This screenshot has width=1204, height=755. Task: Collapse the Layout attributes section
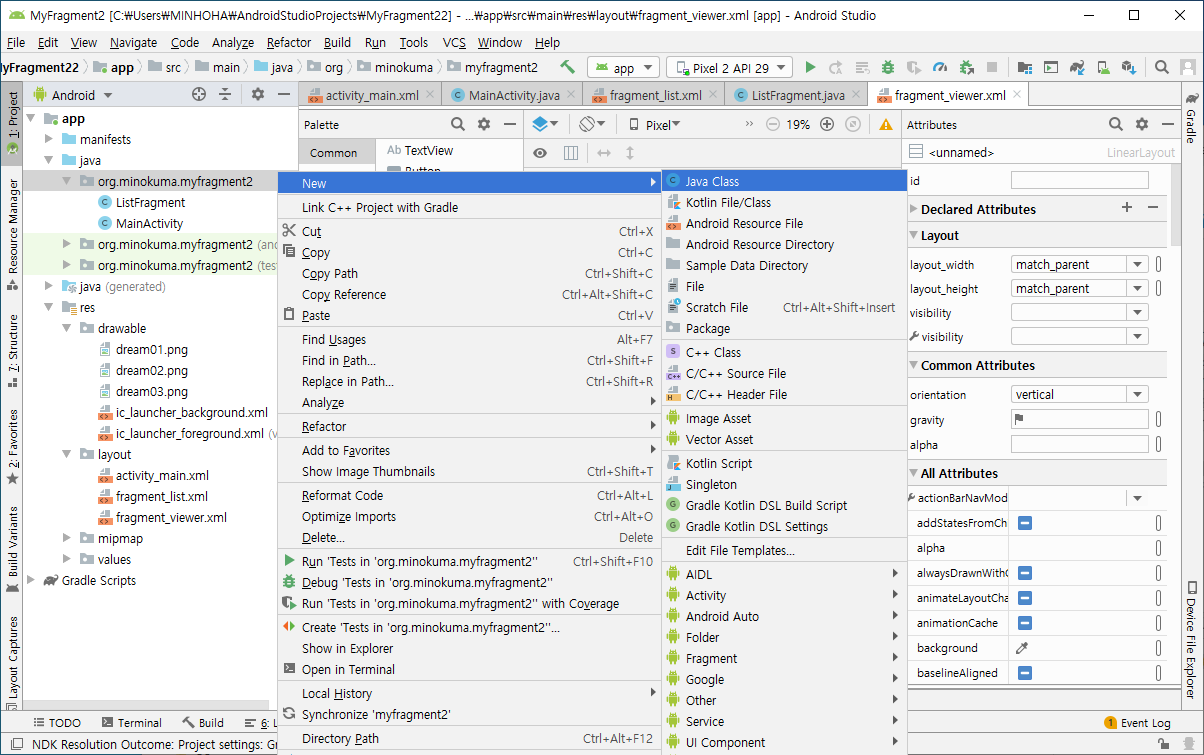point(913,236)
